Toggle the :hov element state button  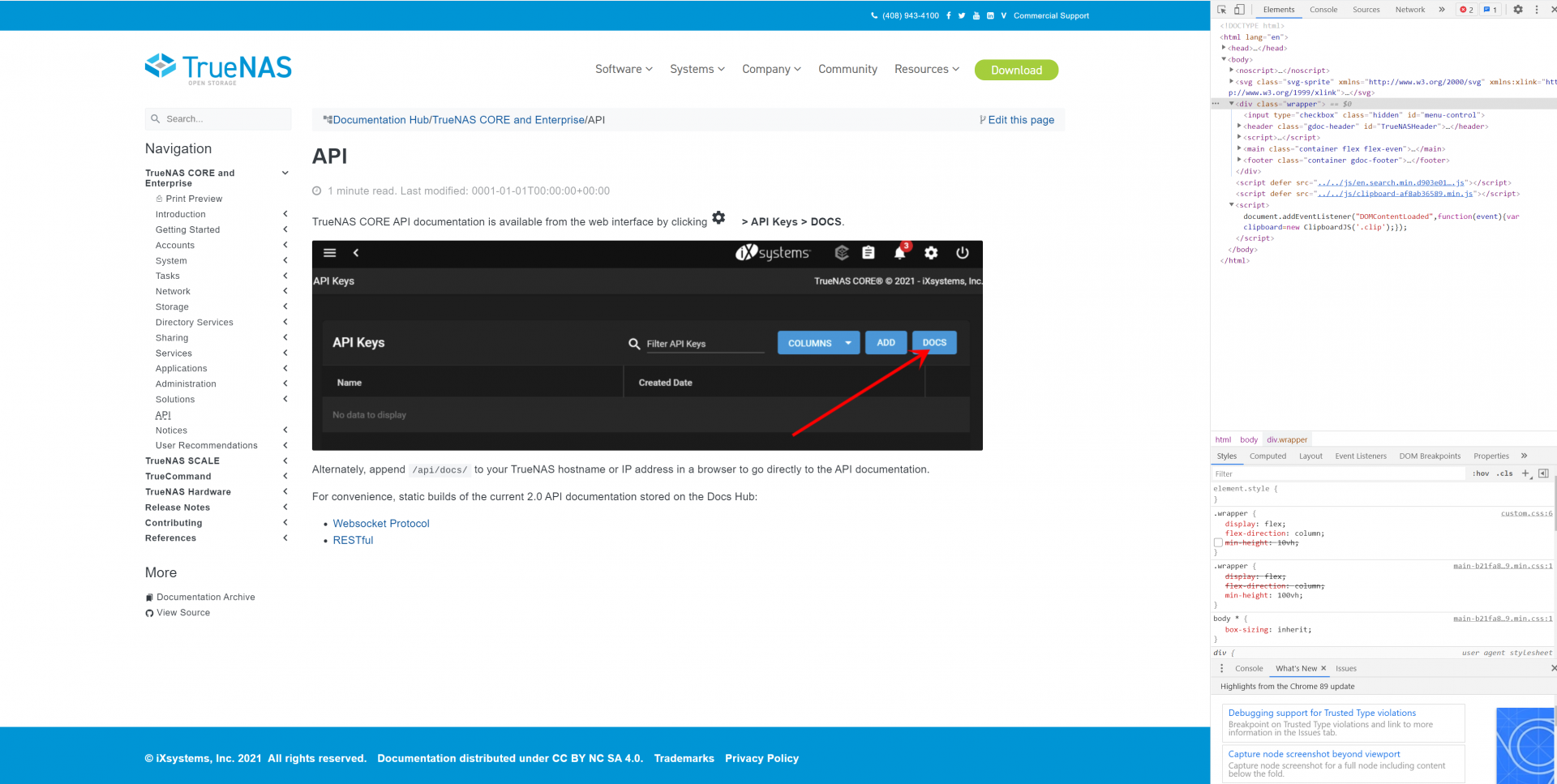[1481, 473]
